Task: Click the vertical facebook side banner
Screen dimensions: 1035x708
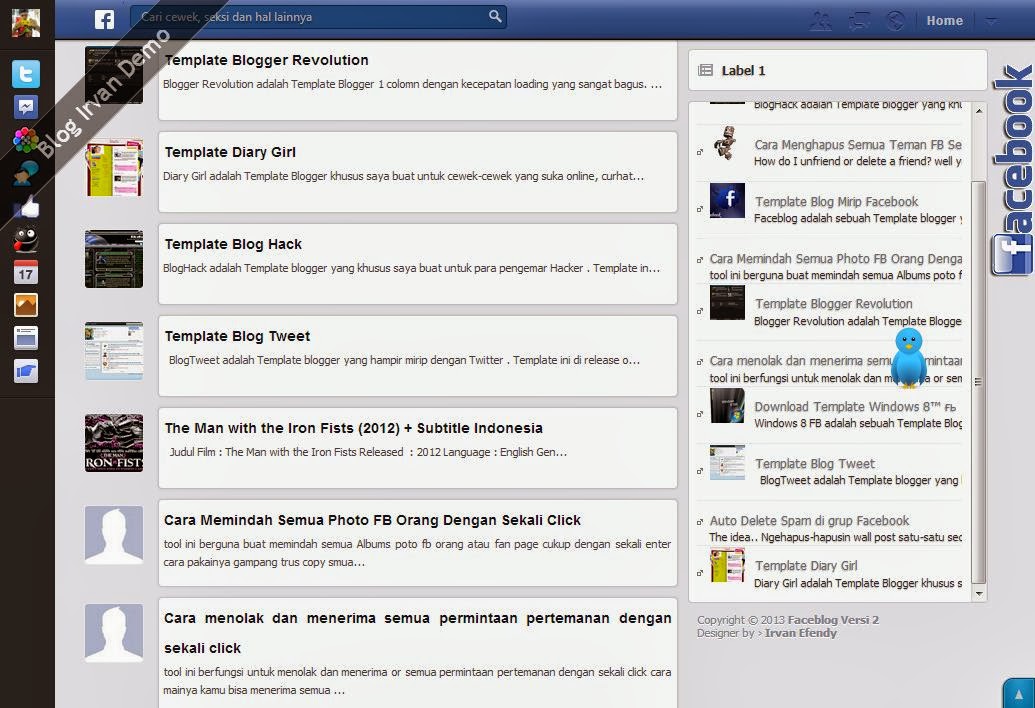Action: (x=1013, y=170)
